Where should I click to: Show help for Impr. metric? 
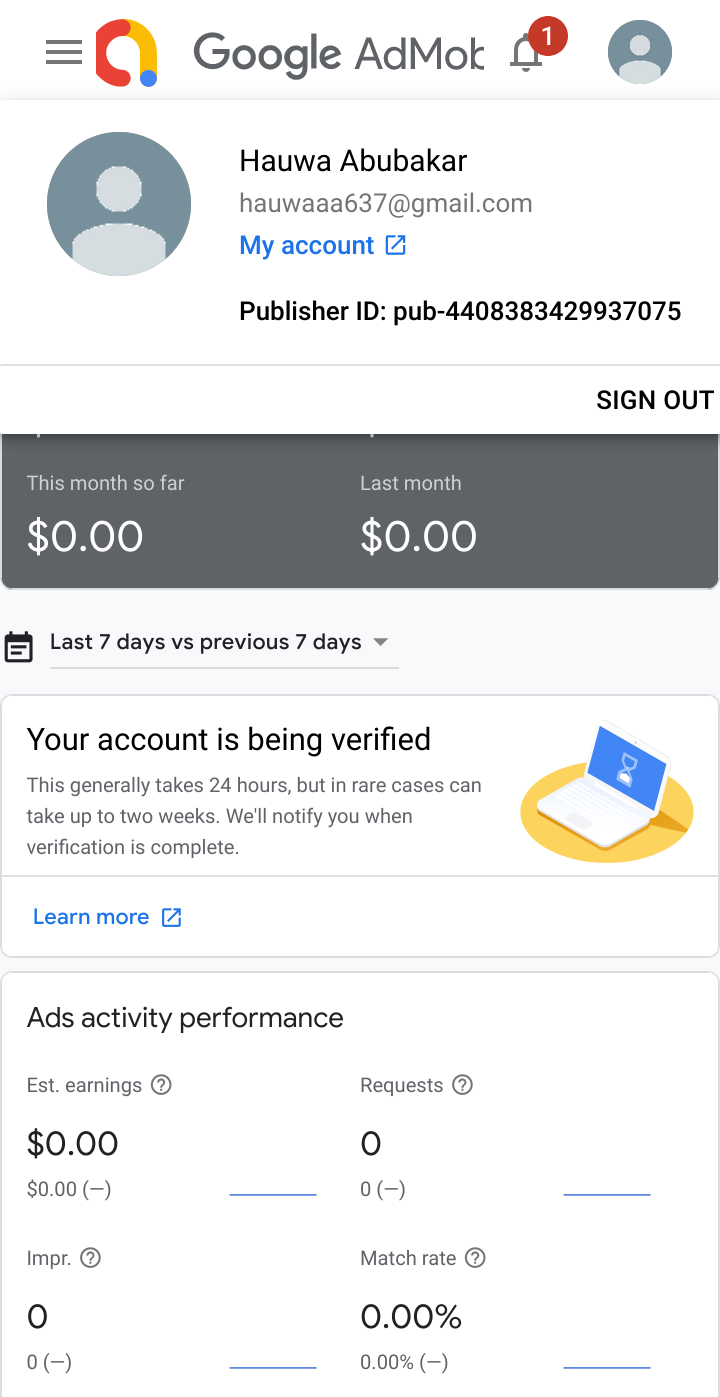[90, 1258]
